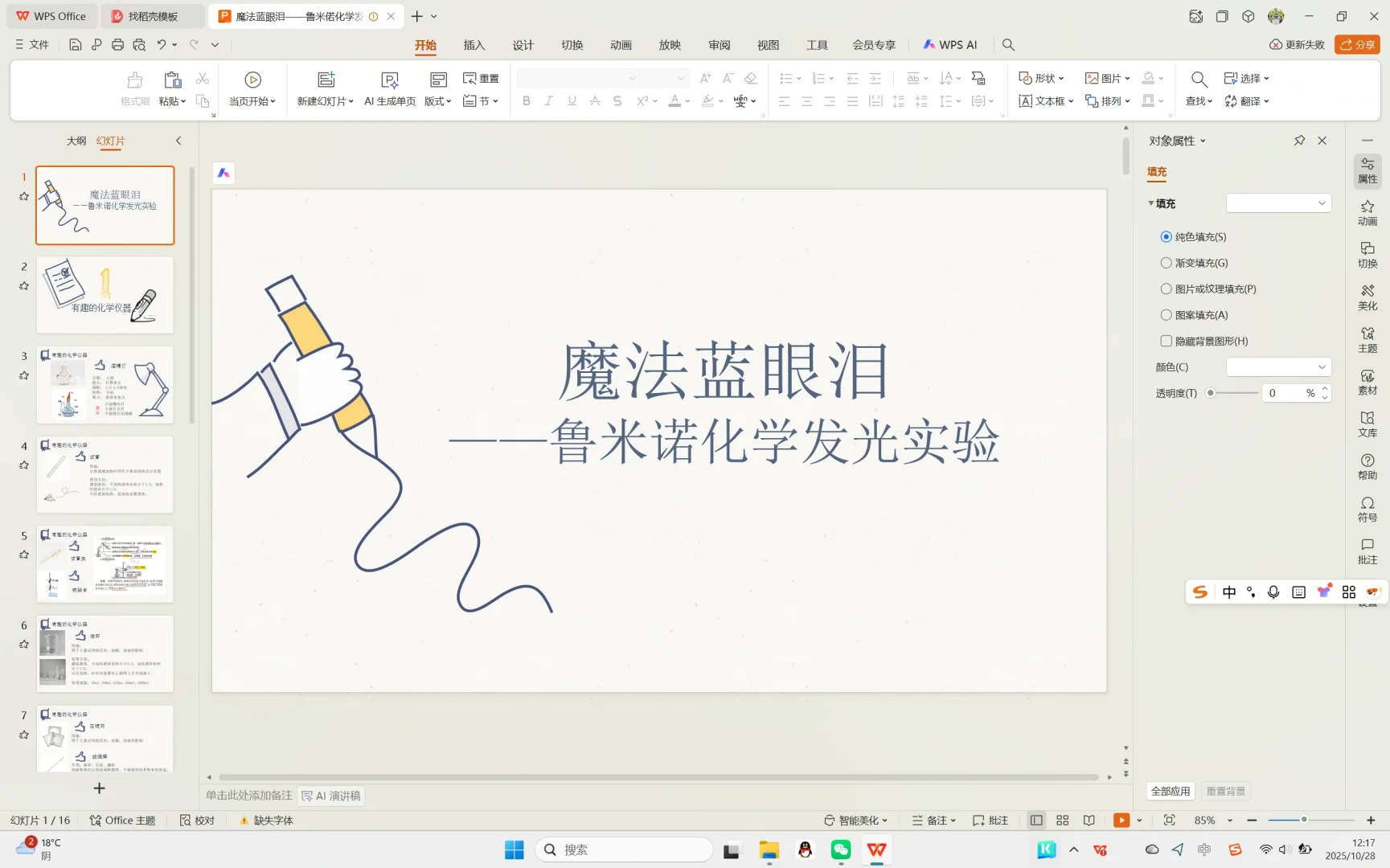Click the 重置背景 button
The height and width of the screenshot is (868, 1390).
pyautogui.click(x=1225, y=791)
